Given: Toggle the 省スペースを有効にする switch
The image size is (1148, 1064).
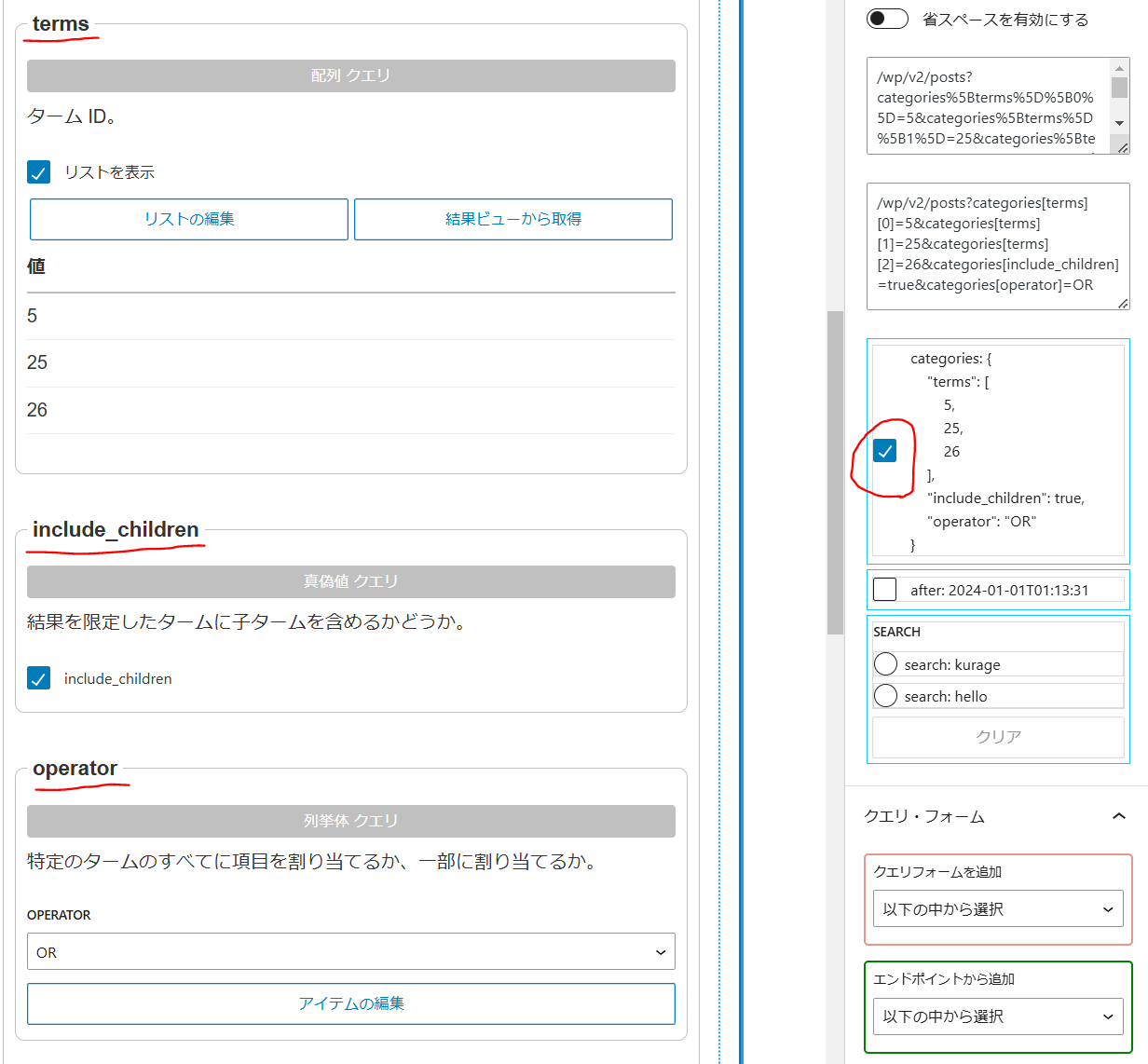Looking at the screenshot, I should click(886, 19).
